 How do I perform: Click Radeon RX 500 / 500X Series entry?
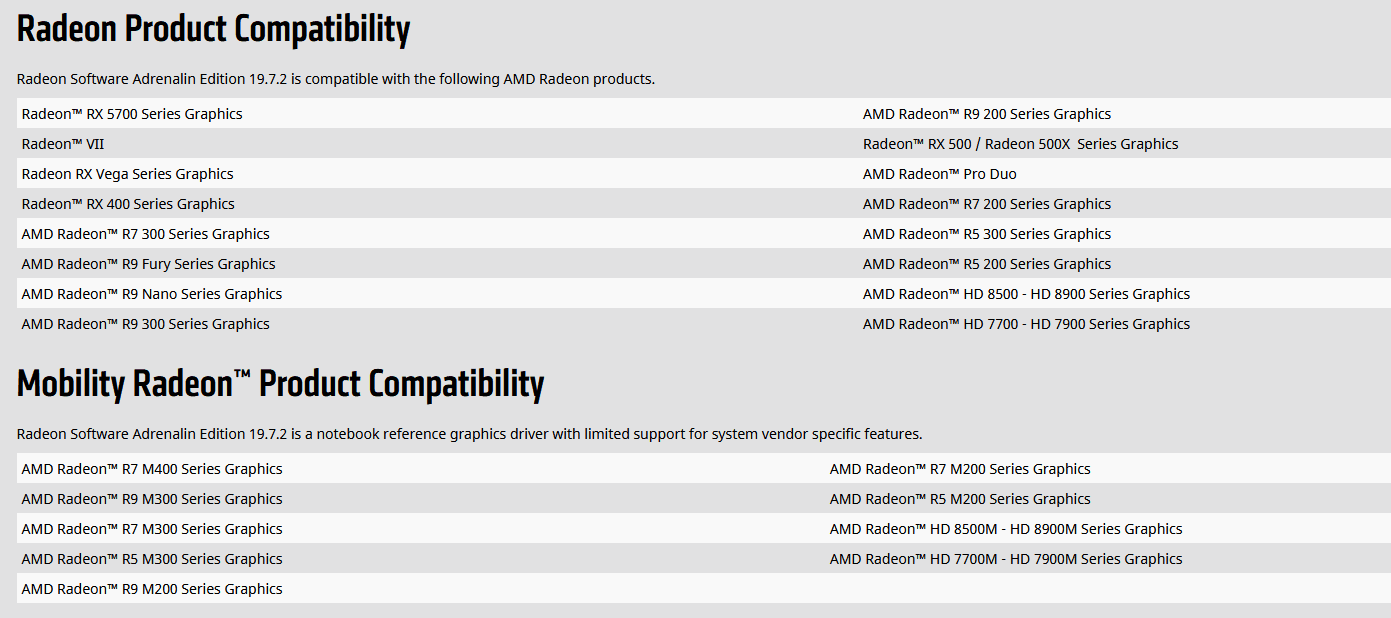point(1020,144)
